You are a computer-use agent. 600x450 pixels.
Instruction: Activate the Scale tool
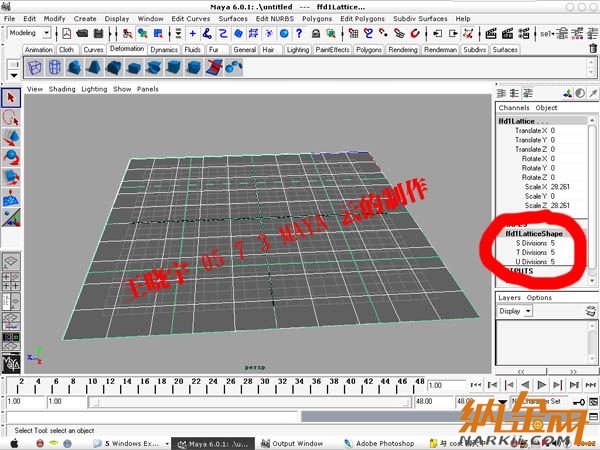coord(11,178)
